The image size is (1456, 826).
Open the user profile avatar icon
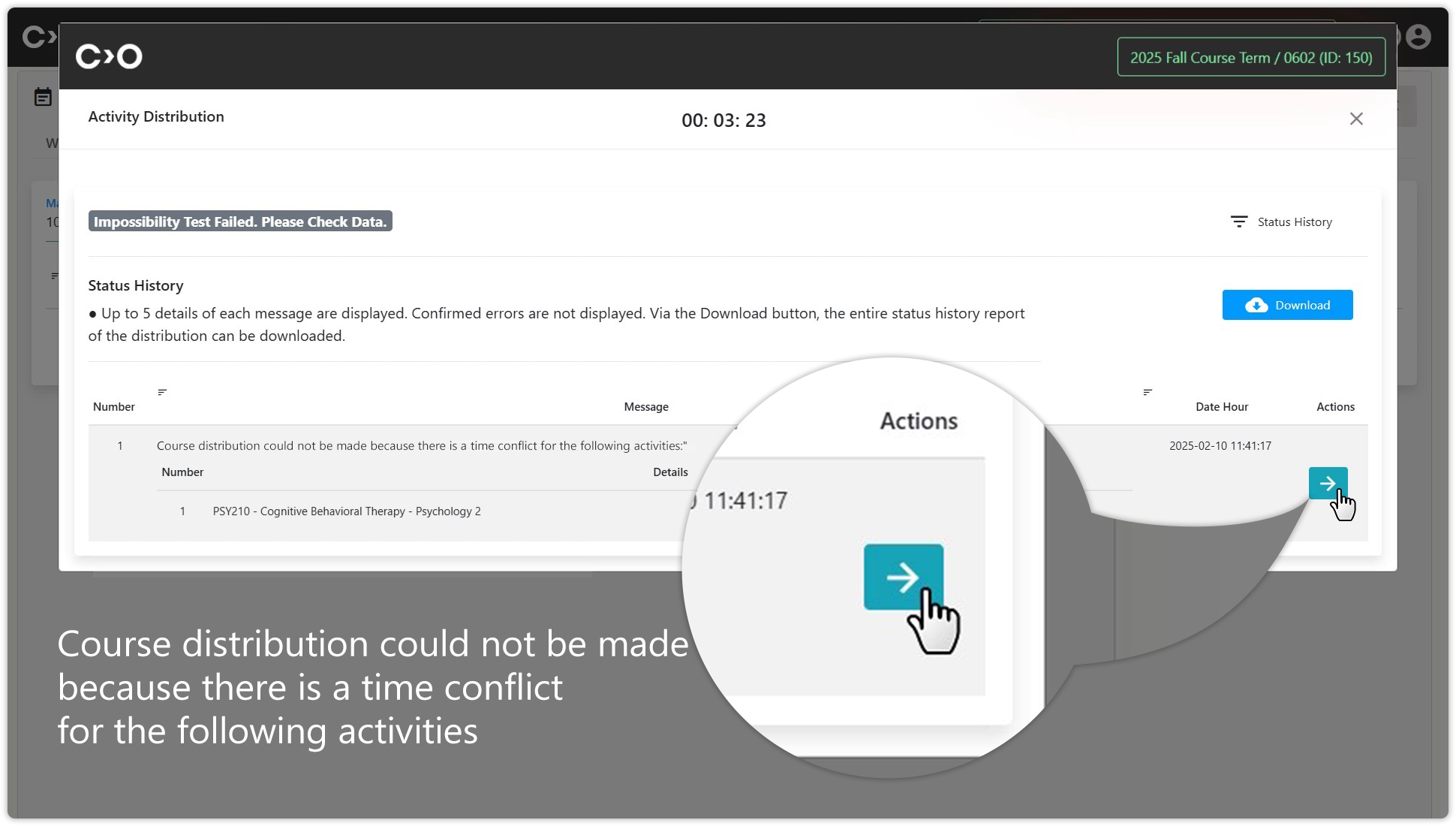[1418, 37]
